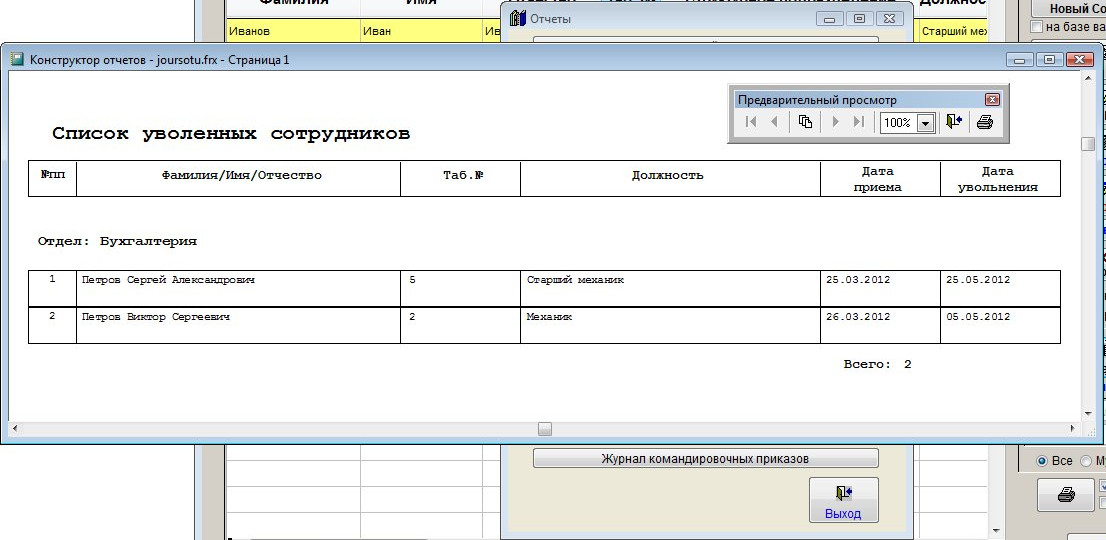
Task: Click Старший механик cell in report
Action: (576, 280)
